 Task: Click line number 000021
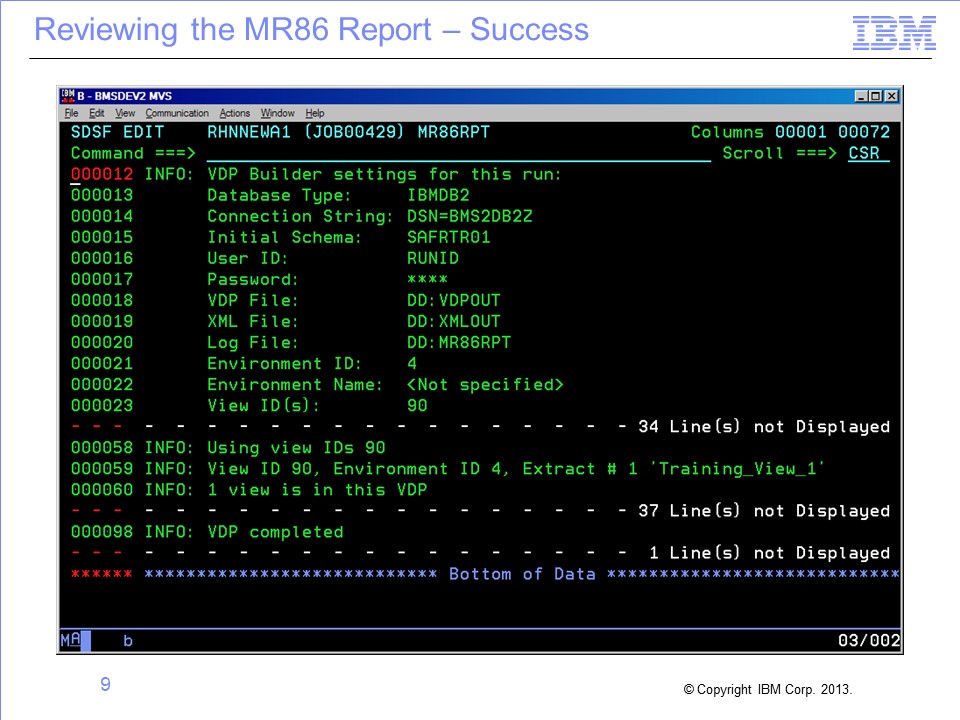tap(102, 364)
